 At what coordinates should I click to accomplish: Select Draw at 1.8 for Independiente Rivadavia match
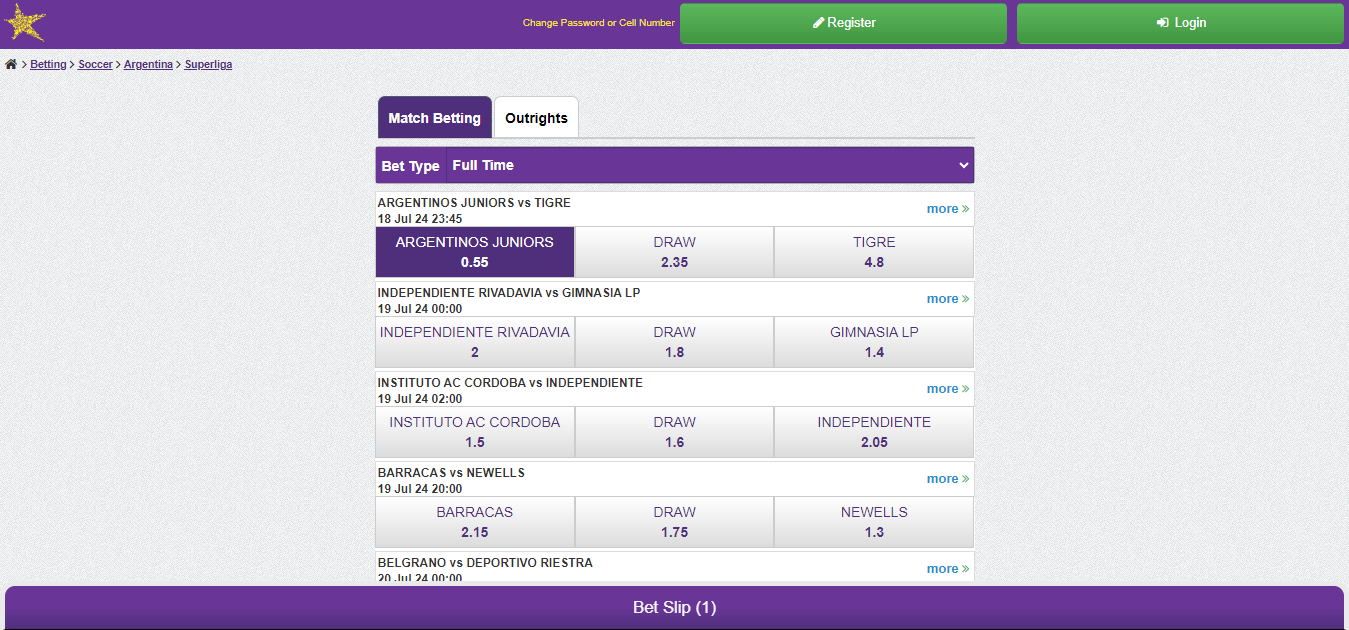[x=674, y=342]
